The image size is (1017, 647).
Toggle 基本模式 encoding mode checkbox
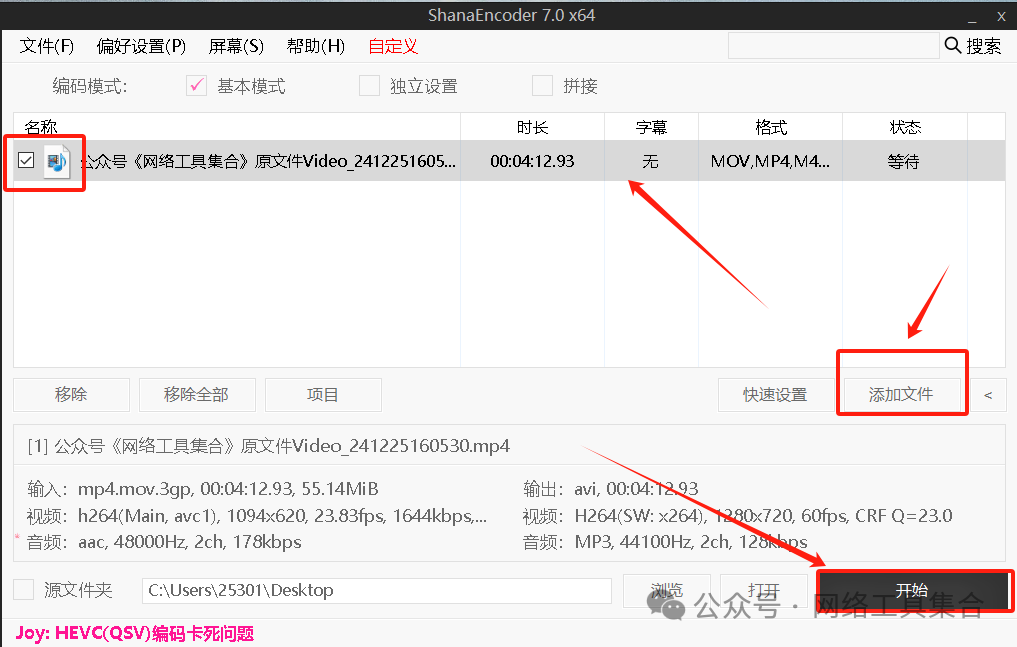(x=196, y=86)
